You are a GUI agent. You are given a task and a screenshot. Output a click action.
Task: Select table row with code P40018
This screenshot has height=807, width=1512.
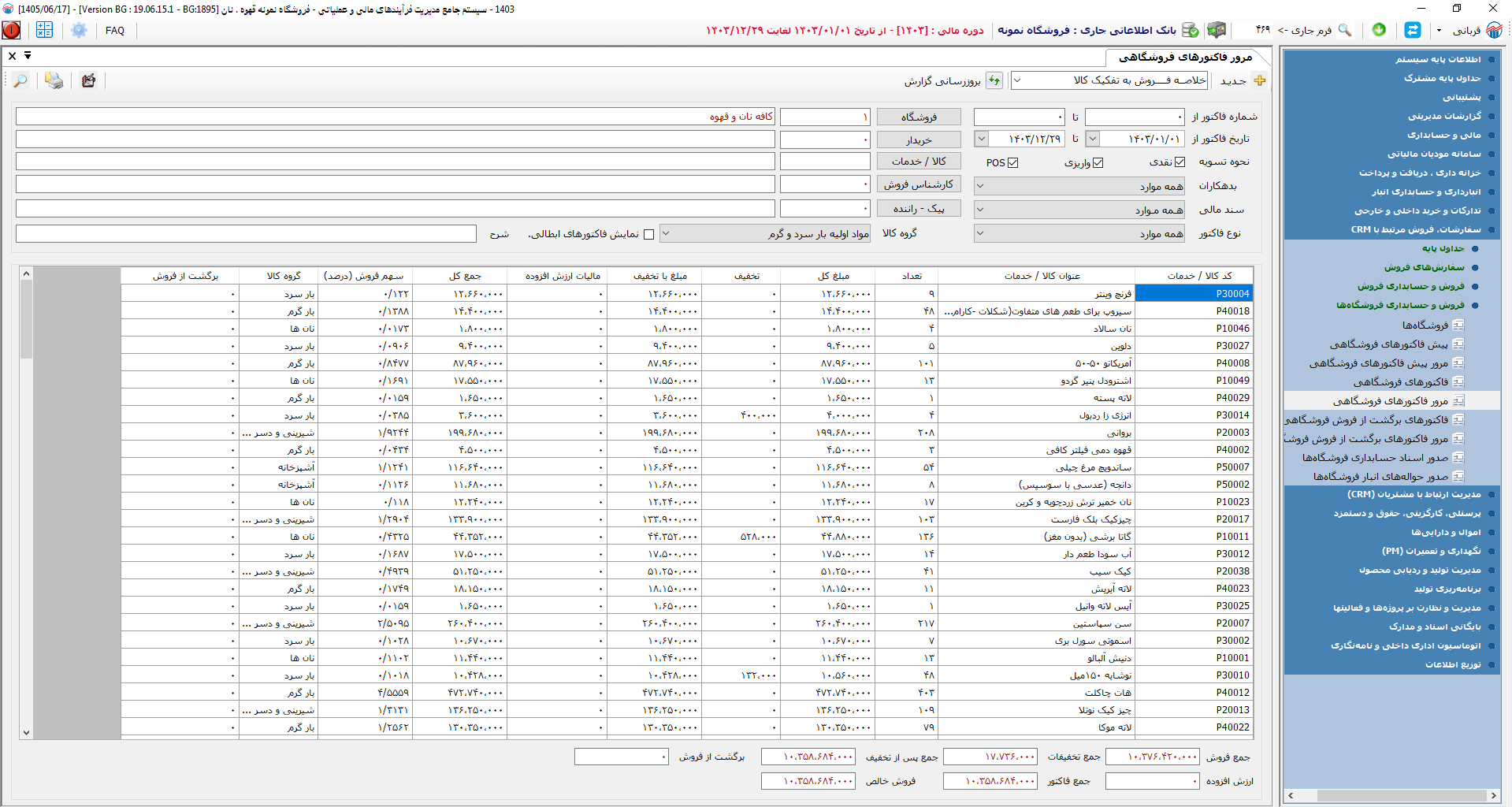686,311
